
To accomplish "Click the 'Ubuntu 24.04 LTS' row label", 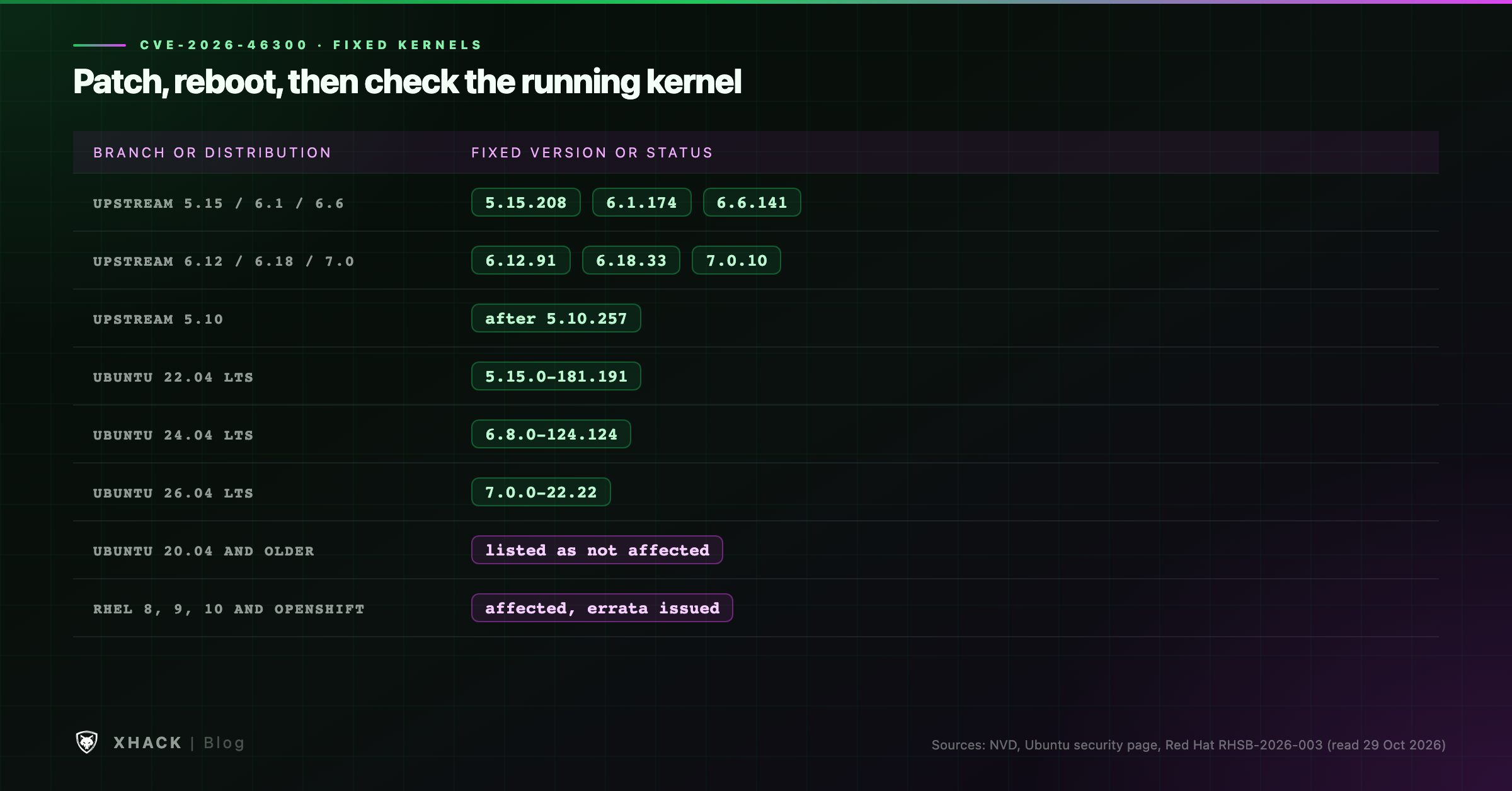I will (173, 435).
